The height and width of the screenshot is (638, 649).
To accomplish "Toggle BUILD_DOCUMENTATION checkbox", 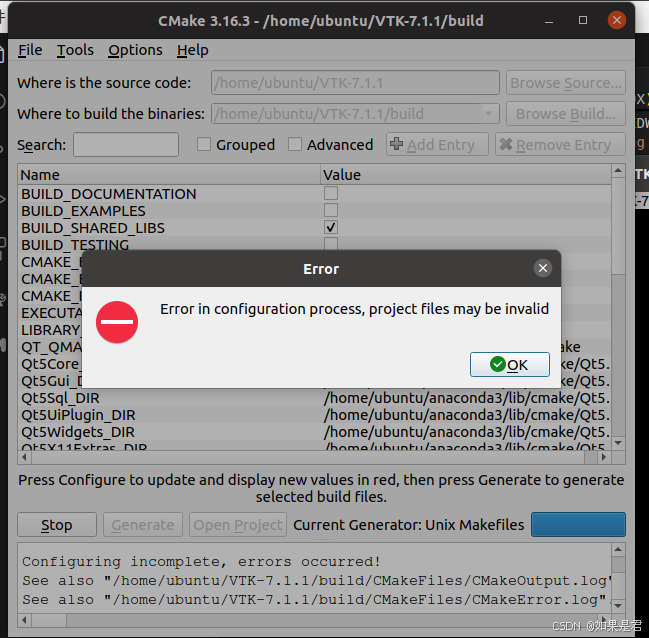I will 331,193.
